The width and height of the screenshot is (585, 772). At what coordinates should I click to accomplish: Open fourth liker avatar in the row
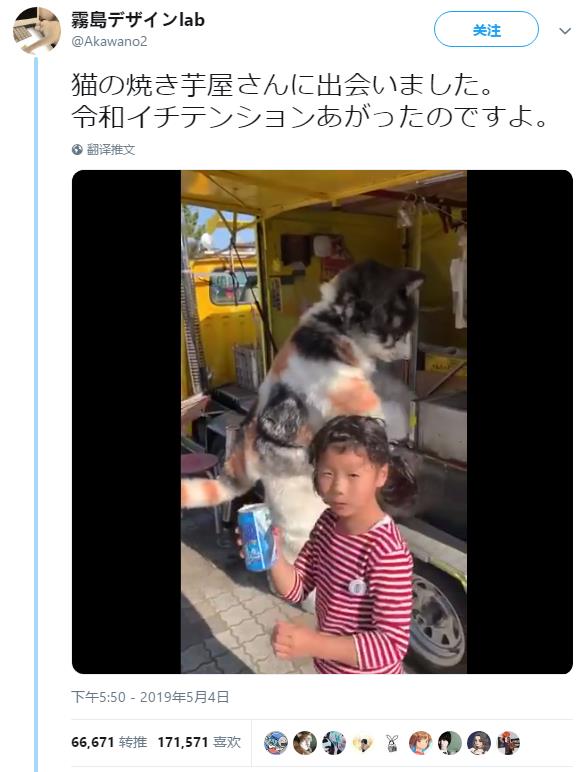(x=363, y=742)
